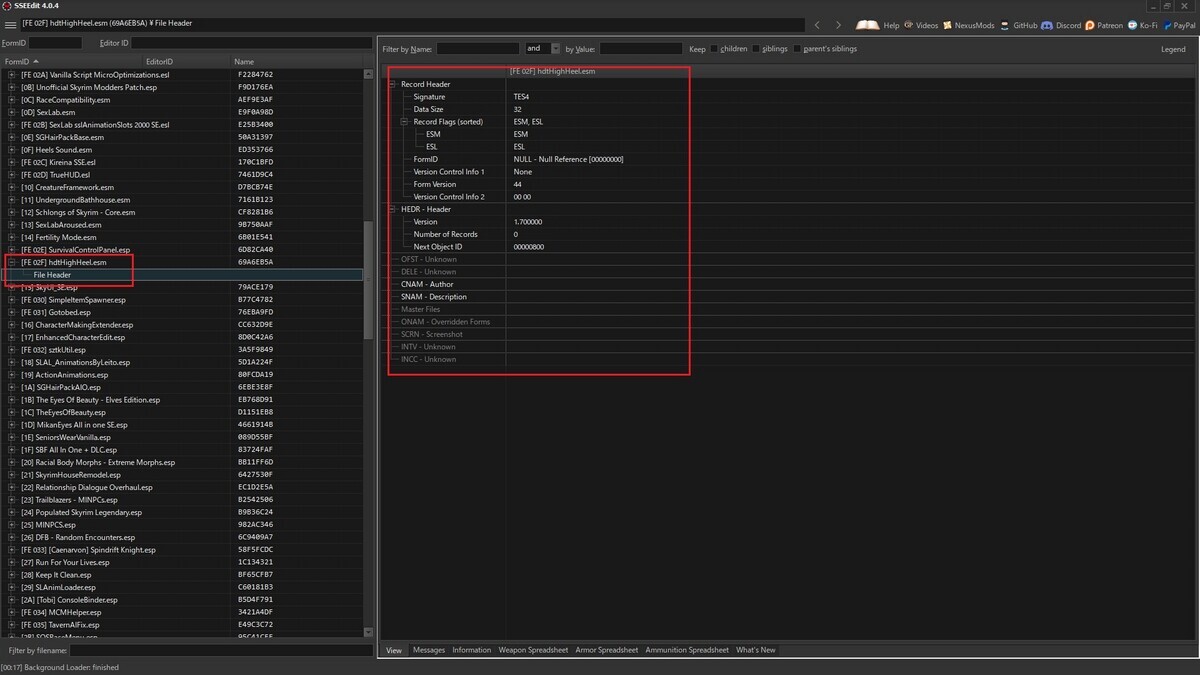This screenshot has width=1200, height=675.
Task: Enable the Keep children checkbox
Action: point(713,49)
